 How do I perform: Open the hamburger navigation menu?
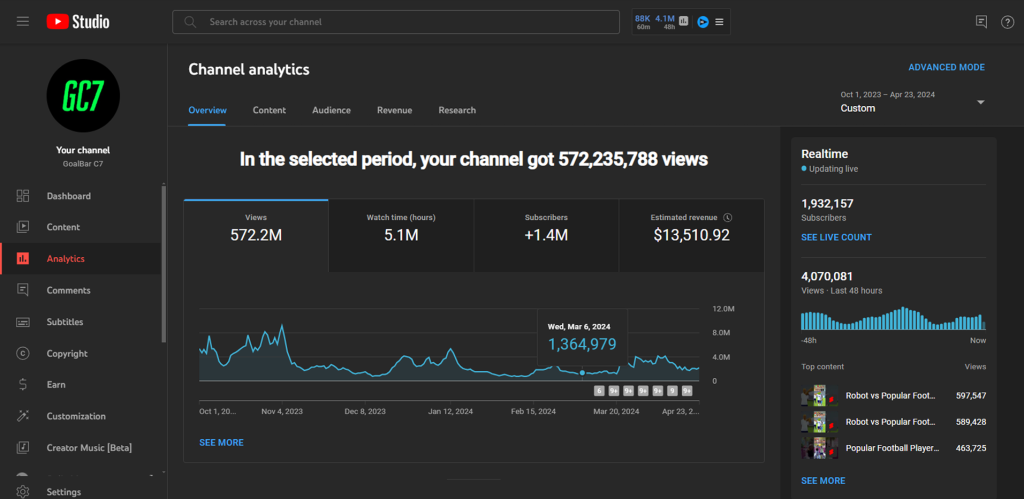pyautogui.click(x=23, y=22)
